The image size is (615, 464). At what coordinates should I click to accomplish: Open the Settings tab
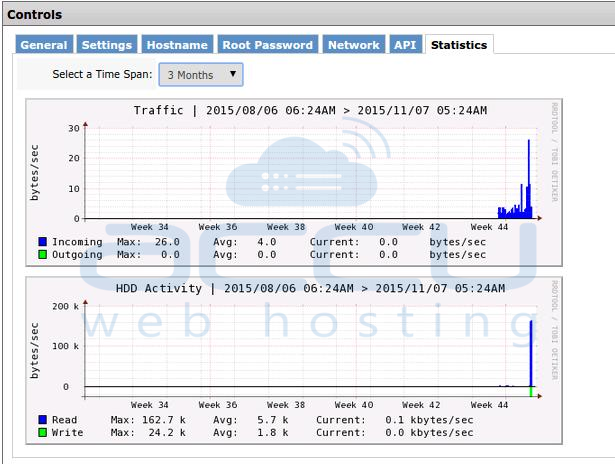click(107, 45)
